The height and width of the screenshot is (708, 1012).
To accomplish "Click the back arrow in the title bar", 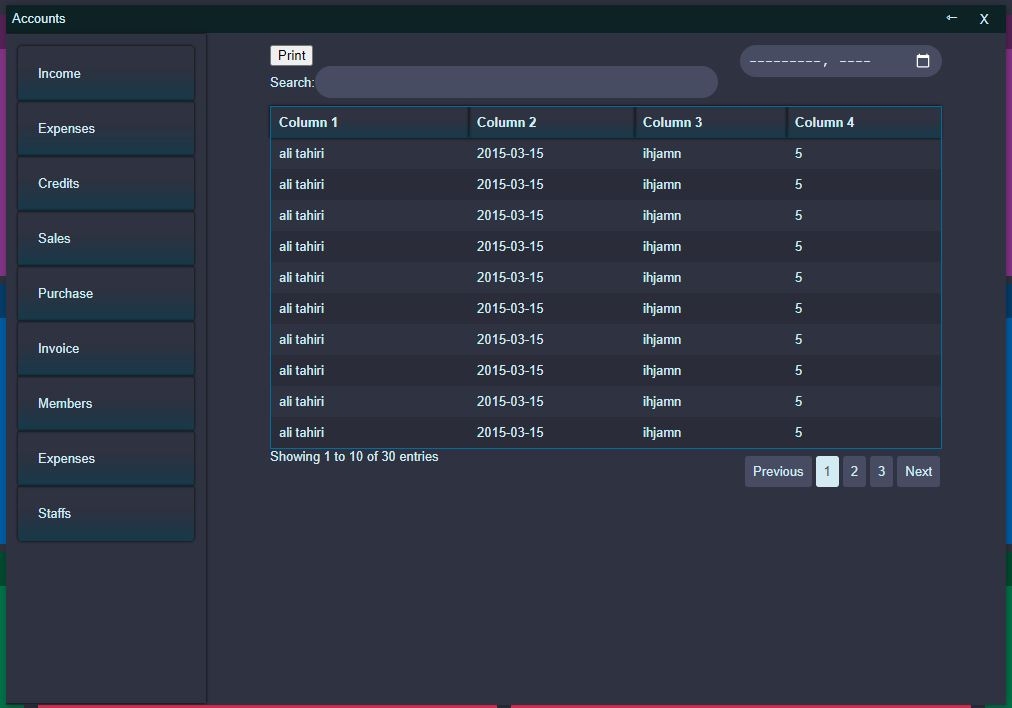I will pos(951,17).
